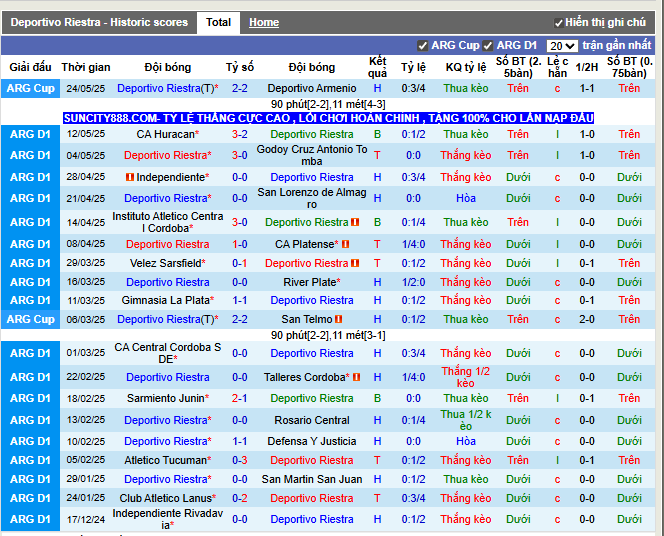This screenshot has height=536, width=664.
Task: Open Club Atletico Lanus team link
Action: [x=168, y=498]
